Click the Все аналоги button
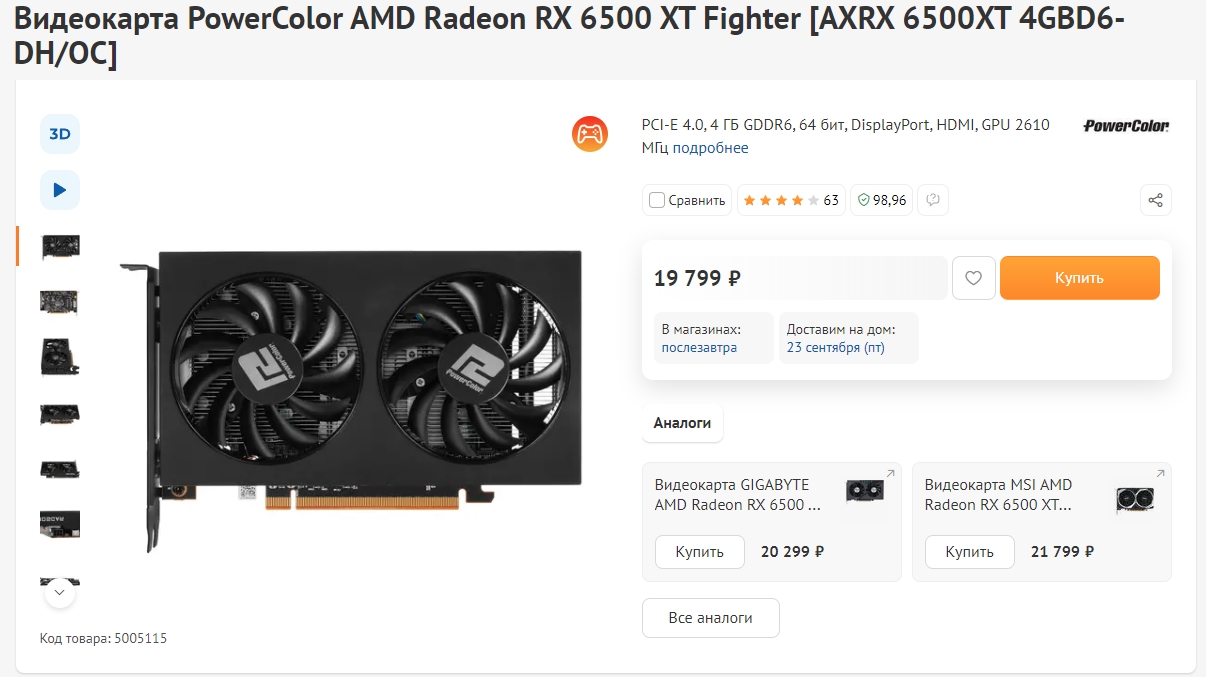 click(x=711, y=618)
